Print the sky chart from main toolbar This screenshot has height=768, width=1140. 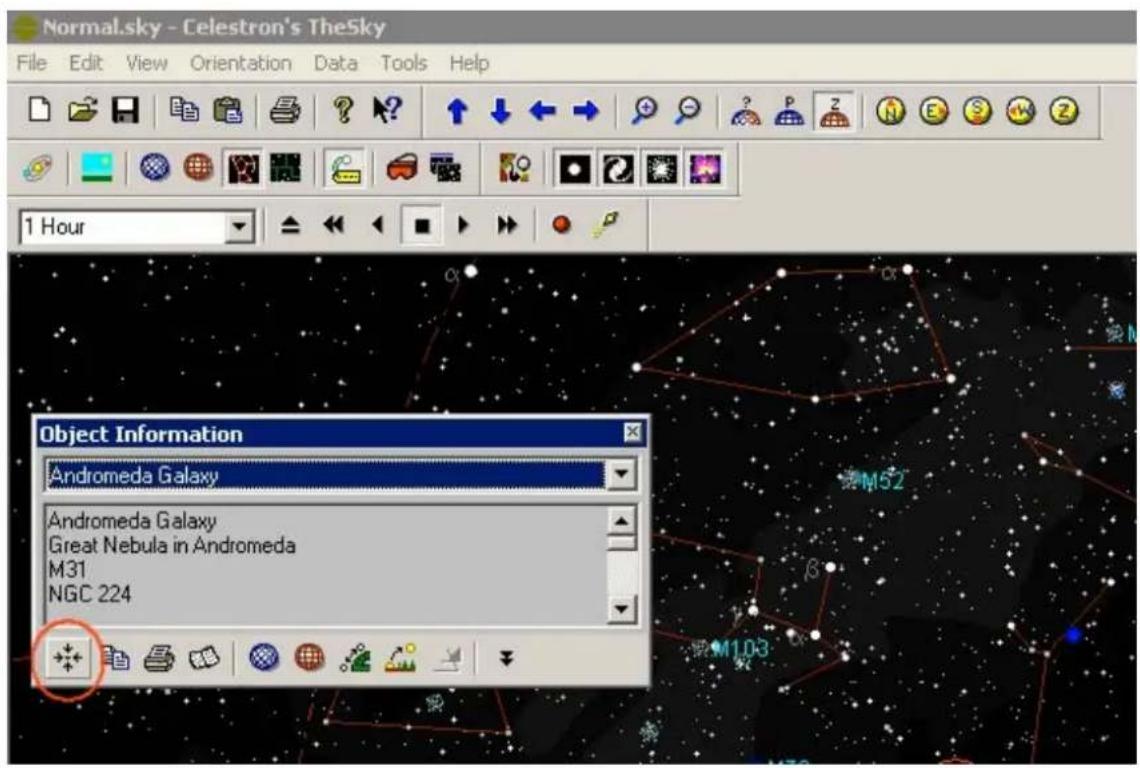pyautogui.click(x=285, y=111)
